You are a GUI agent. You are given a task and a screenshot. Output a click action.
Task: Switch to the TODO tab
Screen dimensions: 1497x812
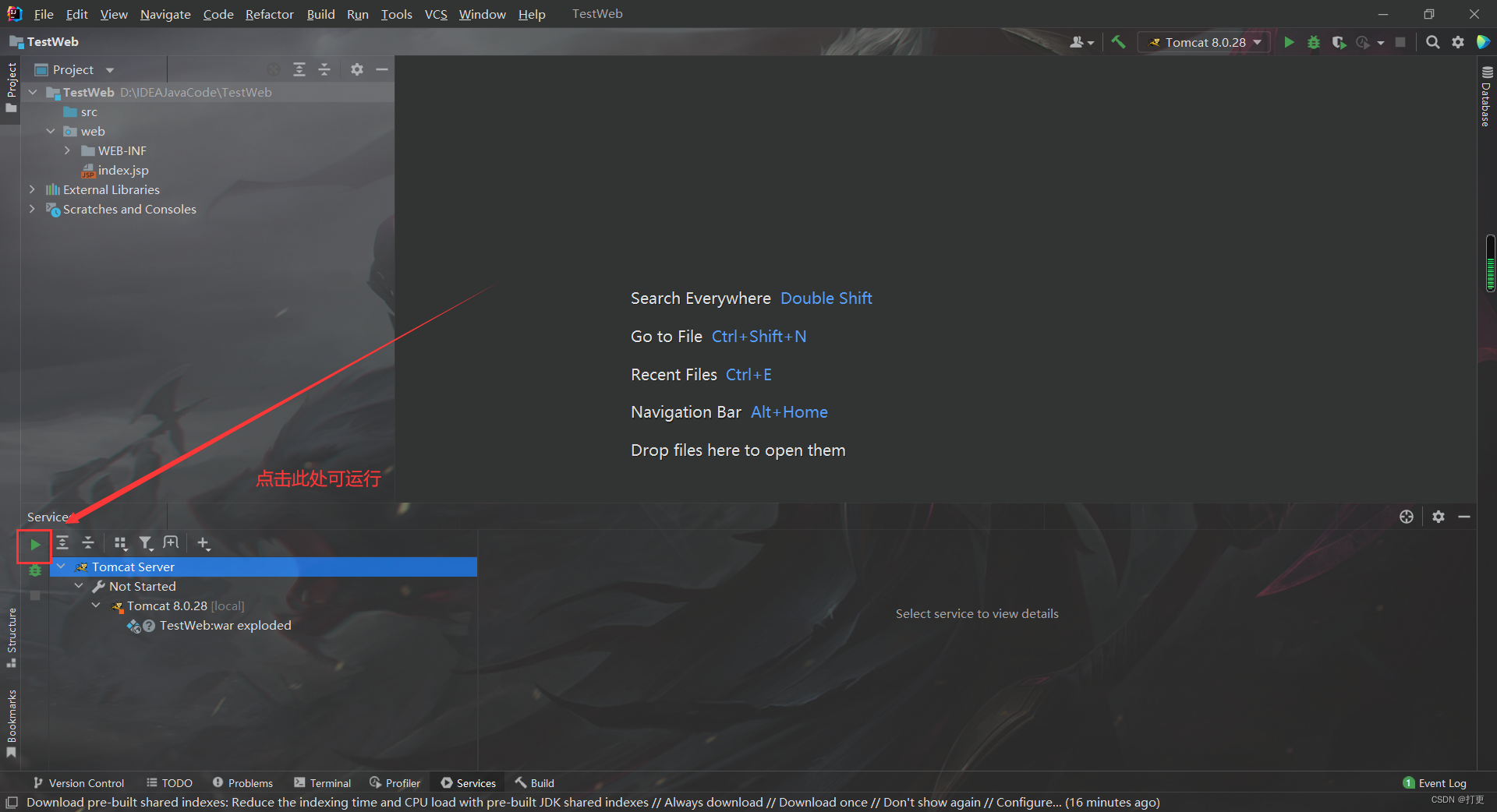[169, 783]
